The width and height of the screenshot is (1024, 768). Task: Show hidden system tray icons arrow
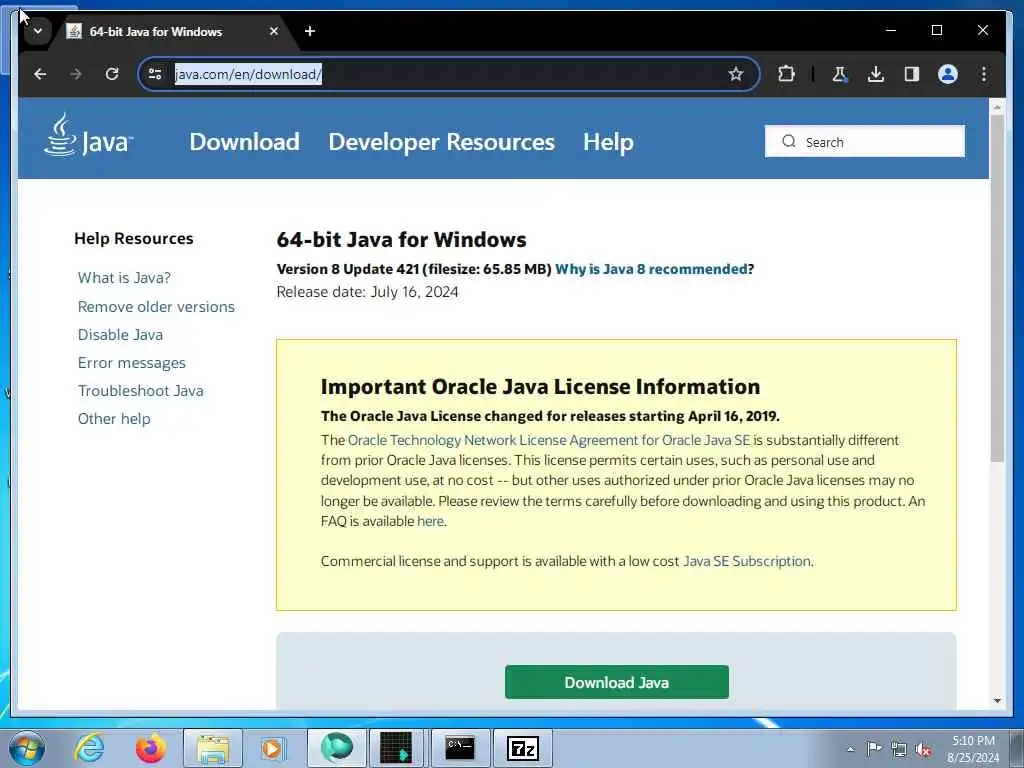tap(850, 749)
